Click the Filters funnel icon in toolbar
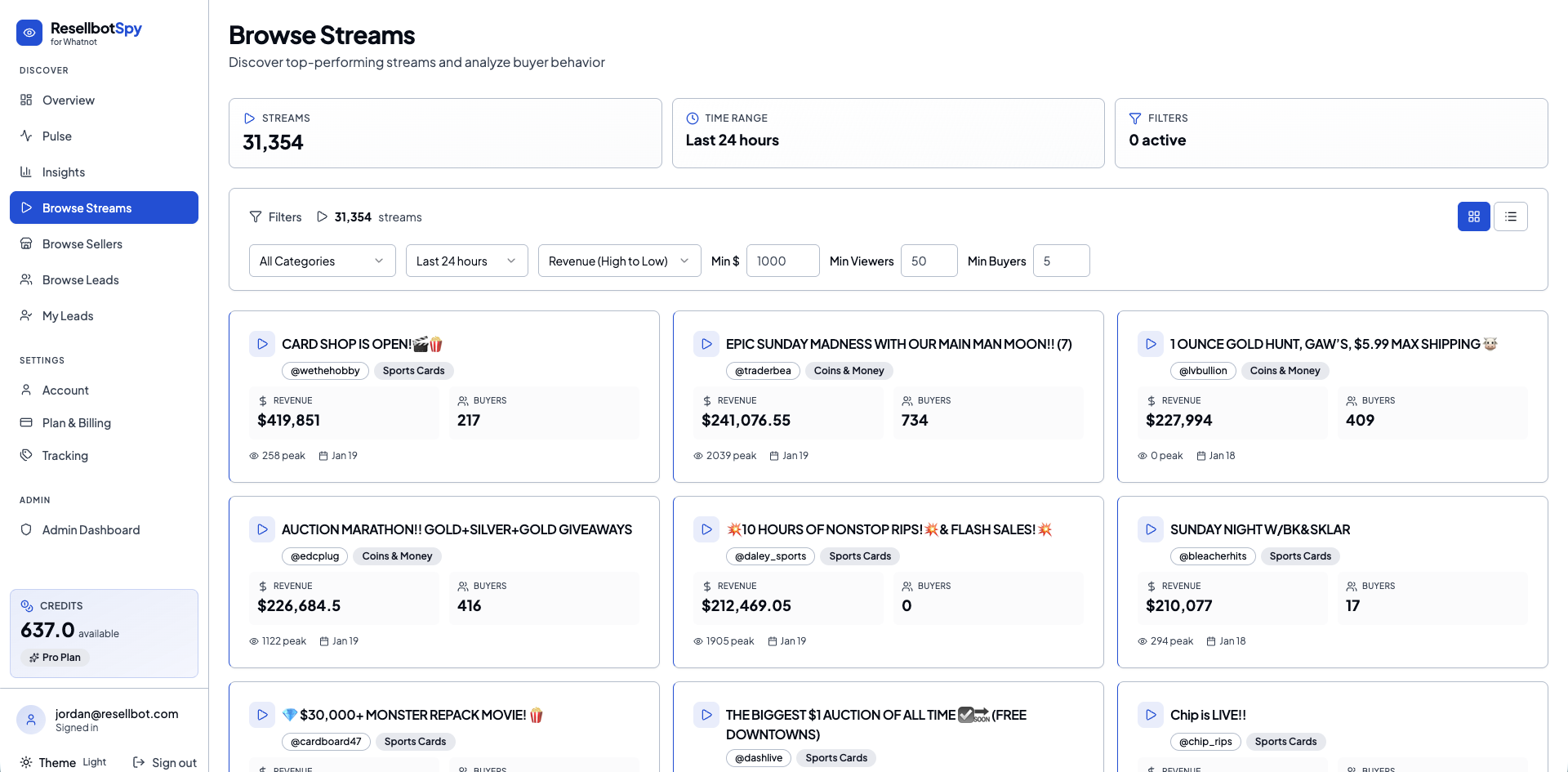The height and width of the screenshot is (772, 1568). 256,217
